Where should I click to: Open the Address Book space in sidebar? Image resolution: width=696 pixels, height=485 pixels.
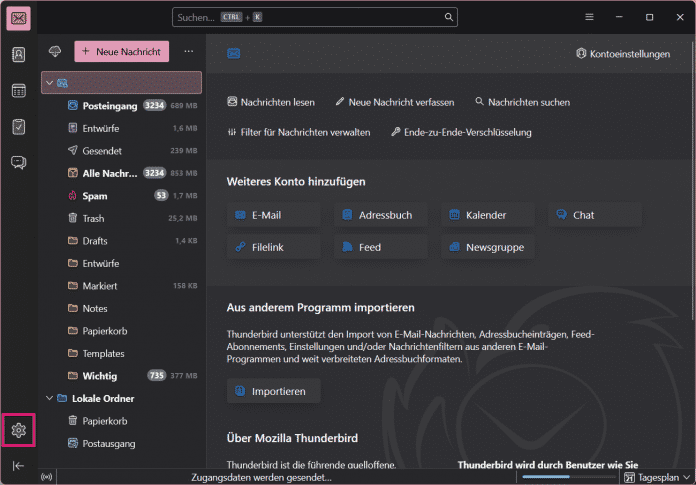pyautogui.click(x=19, y=54)
